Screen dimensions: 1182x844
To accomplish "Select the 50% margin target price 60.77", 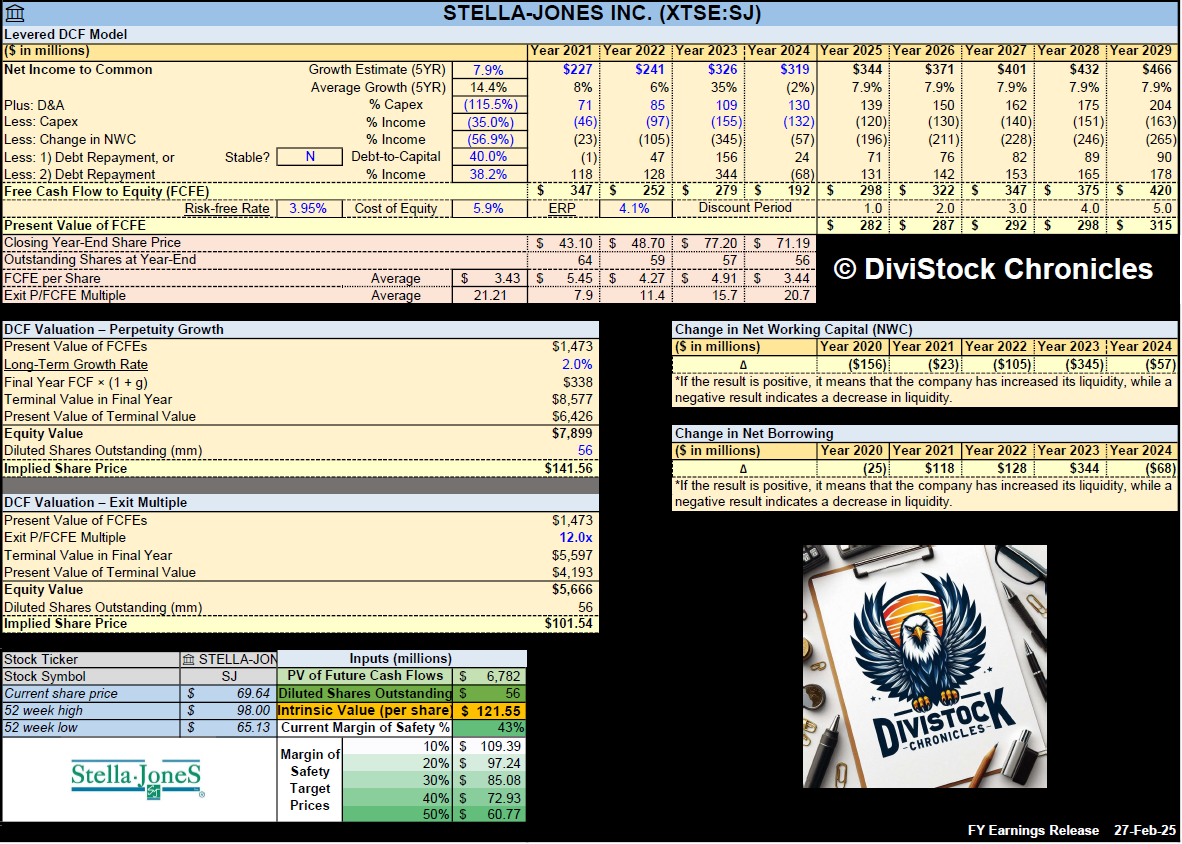I will coord(490,815).
